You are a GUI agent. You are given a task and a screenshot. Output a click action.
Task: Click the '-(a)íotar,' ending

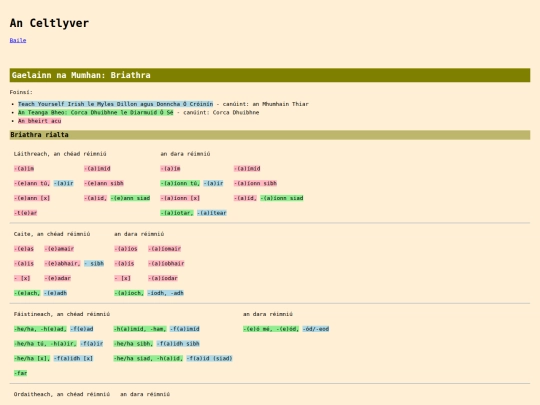point(177,213)
